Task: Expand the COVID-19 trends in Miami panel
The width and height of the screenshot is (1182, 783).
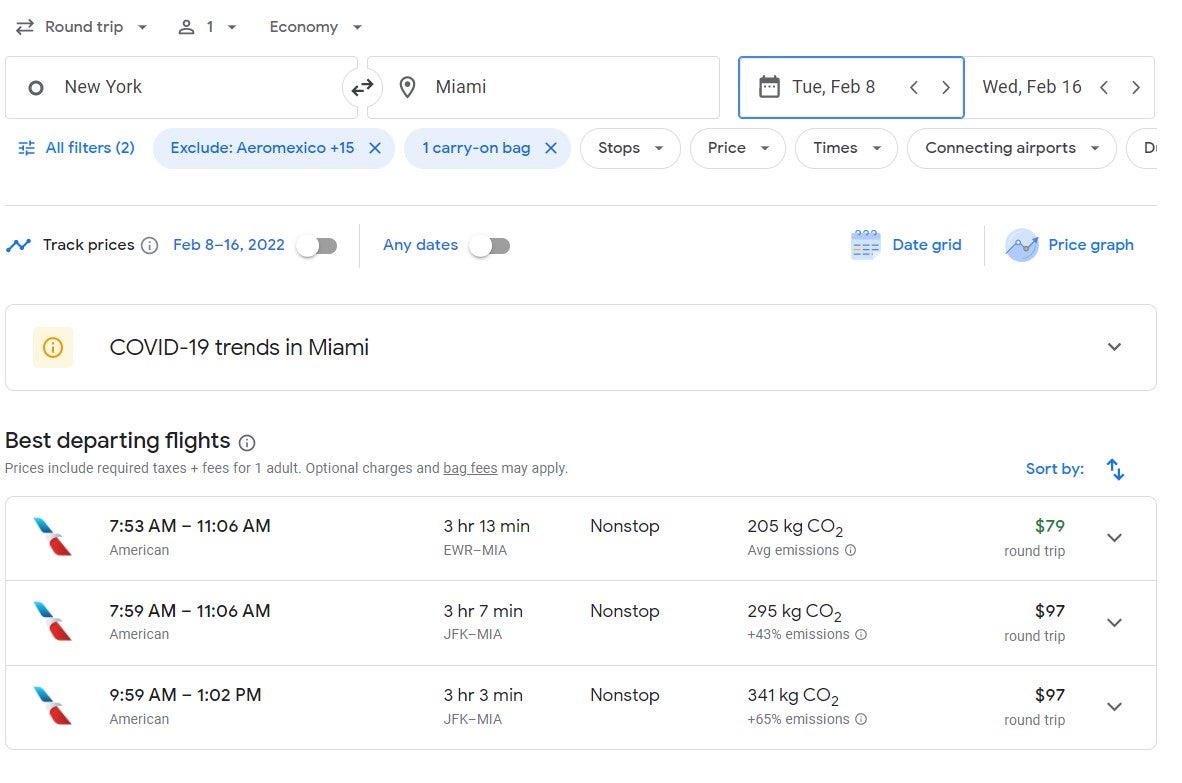Action: [1114, 347]
